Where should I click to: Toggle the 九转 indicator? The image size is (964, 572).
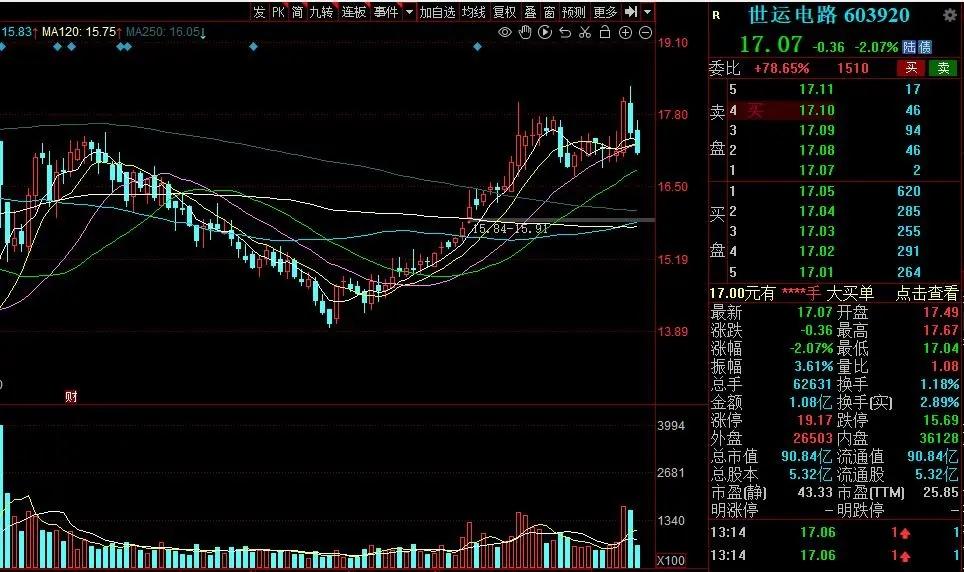[x=321, y=12]
